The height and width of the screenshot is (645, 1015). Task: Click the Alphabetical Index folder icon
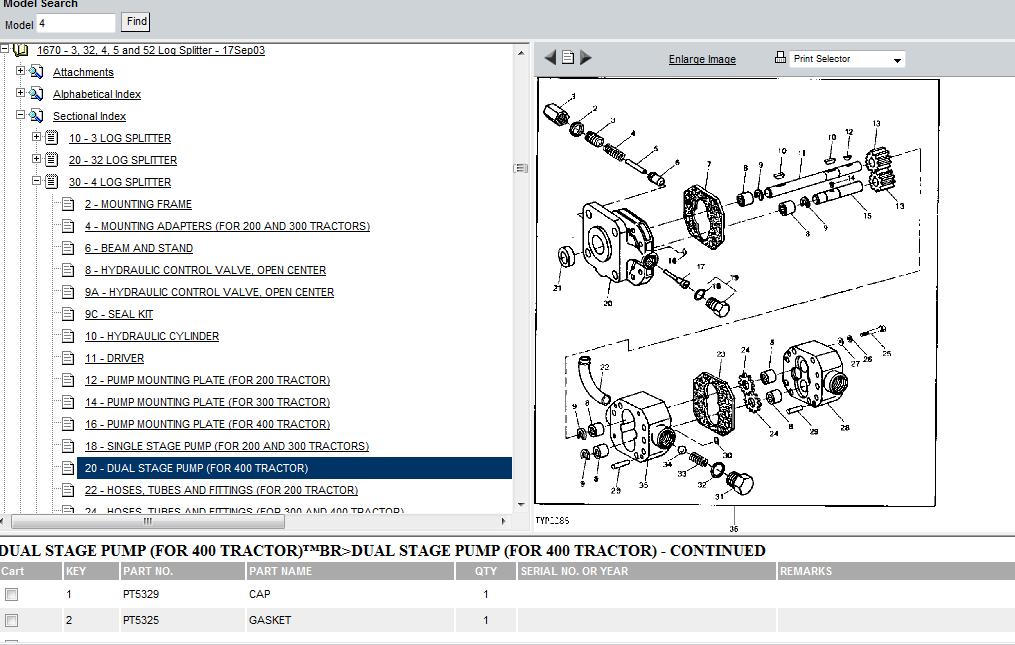tap(37, 94)
